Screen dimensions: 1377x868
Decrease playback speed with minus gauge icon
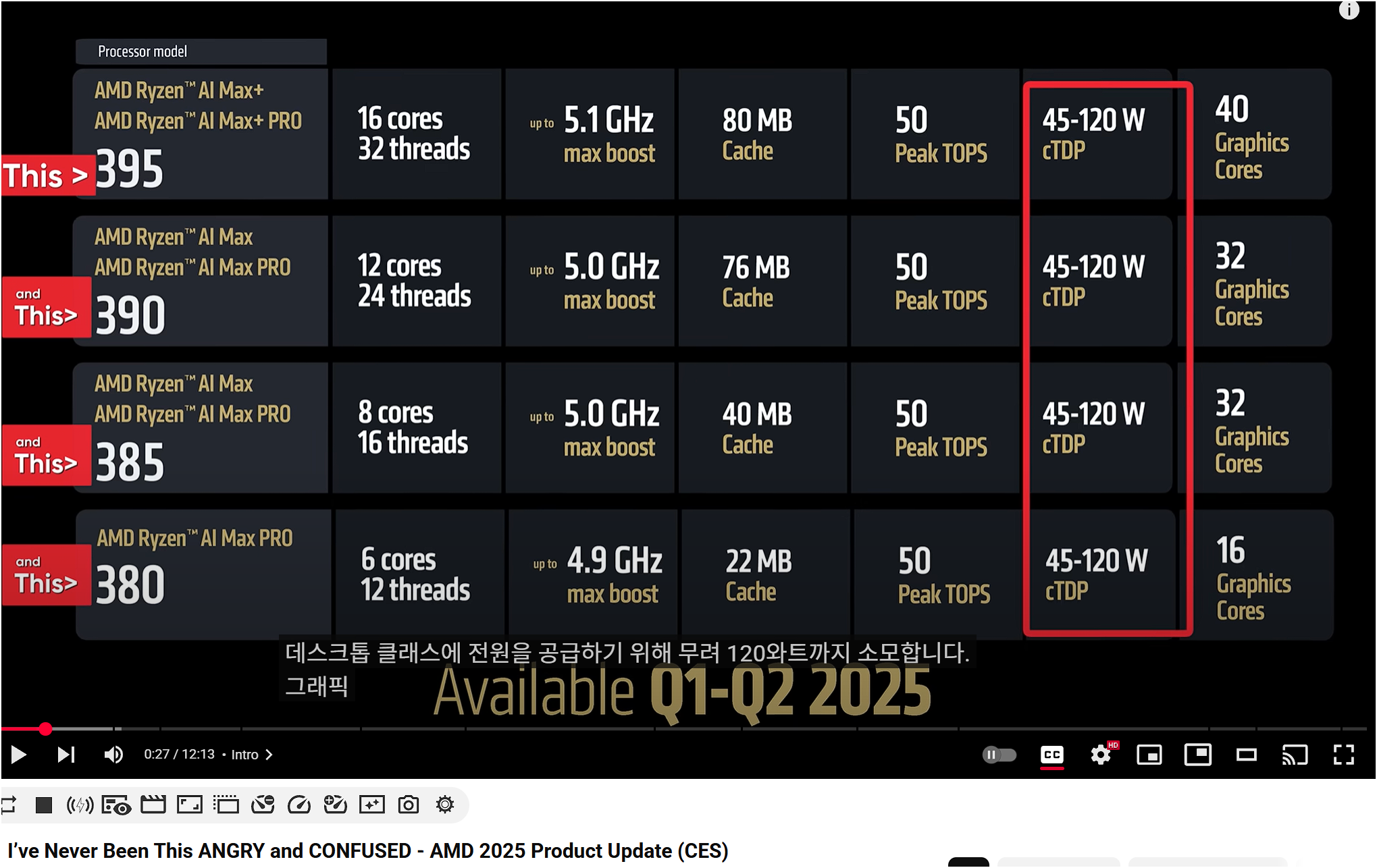click(263, 805)
